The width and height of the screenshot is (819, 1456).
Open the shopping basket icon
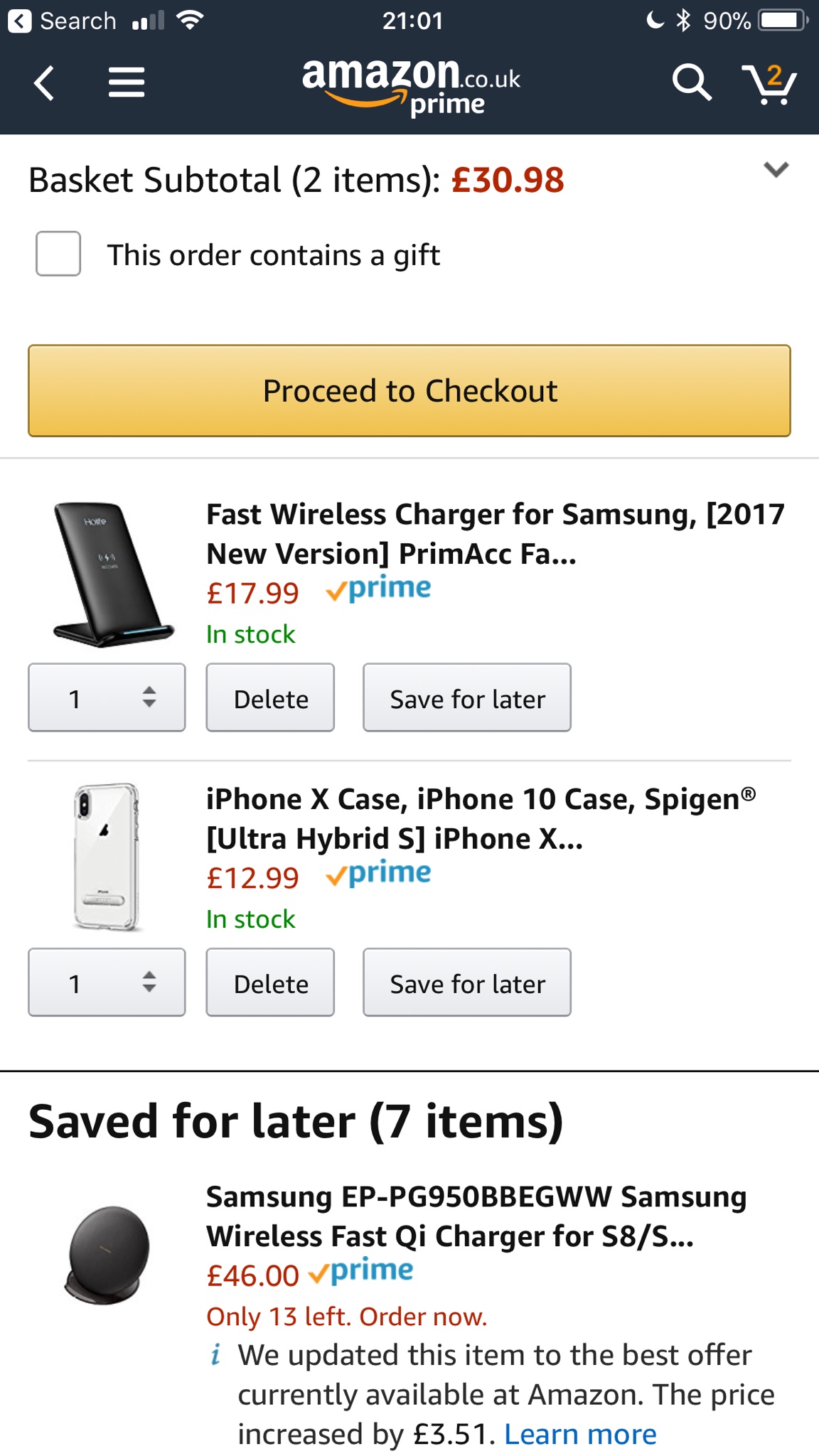coord(769,85)
